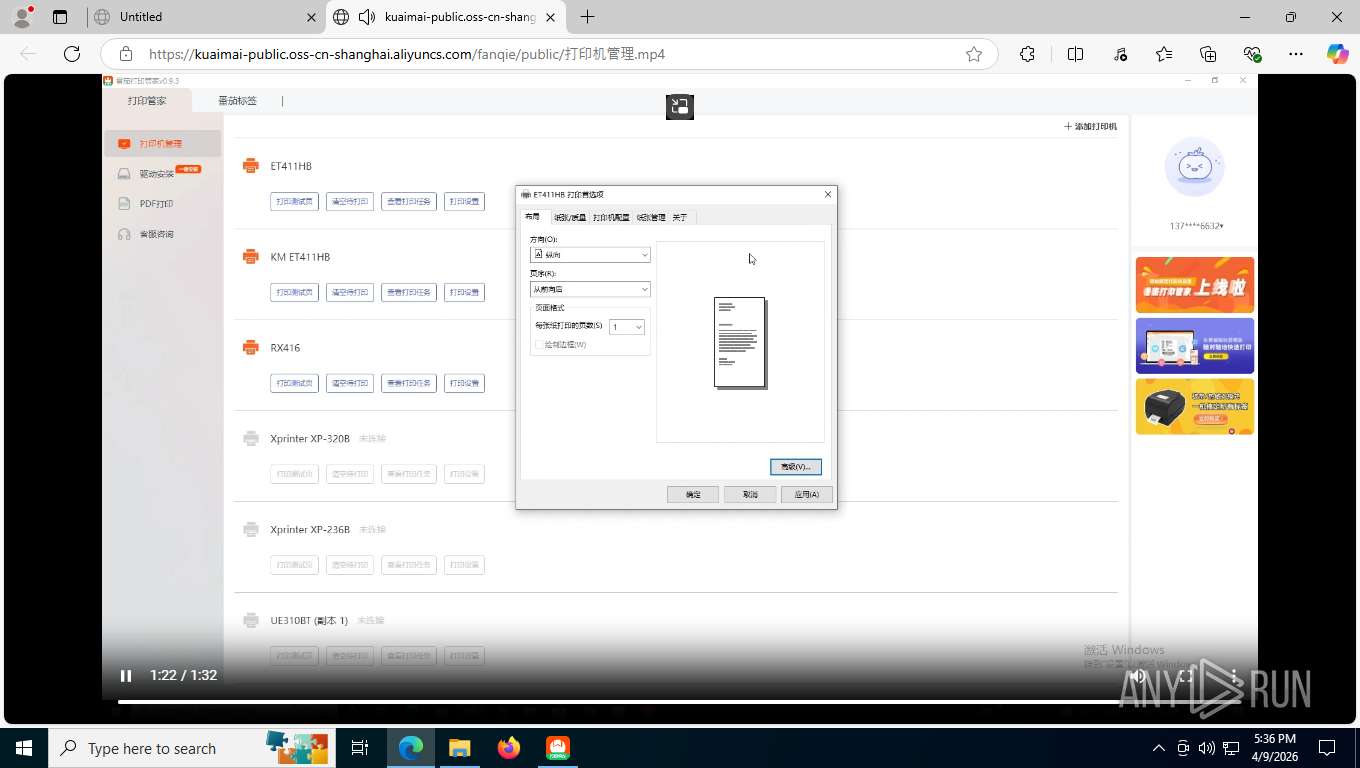Open a new browser tab
This screenshot has height=768, width=1360.
click(588, 17)
